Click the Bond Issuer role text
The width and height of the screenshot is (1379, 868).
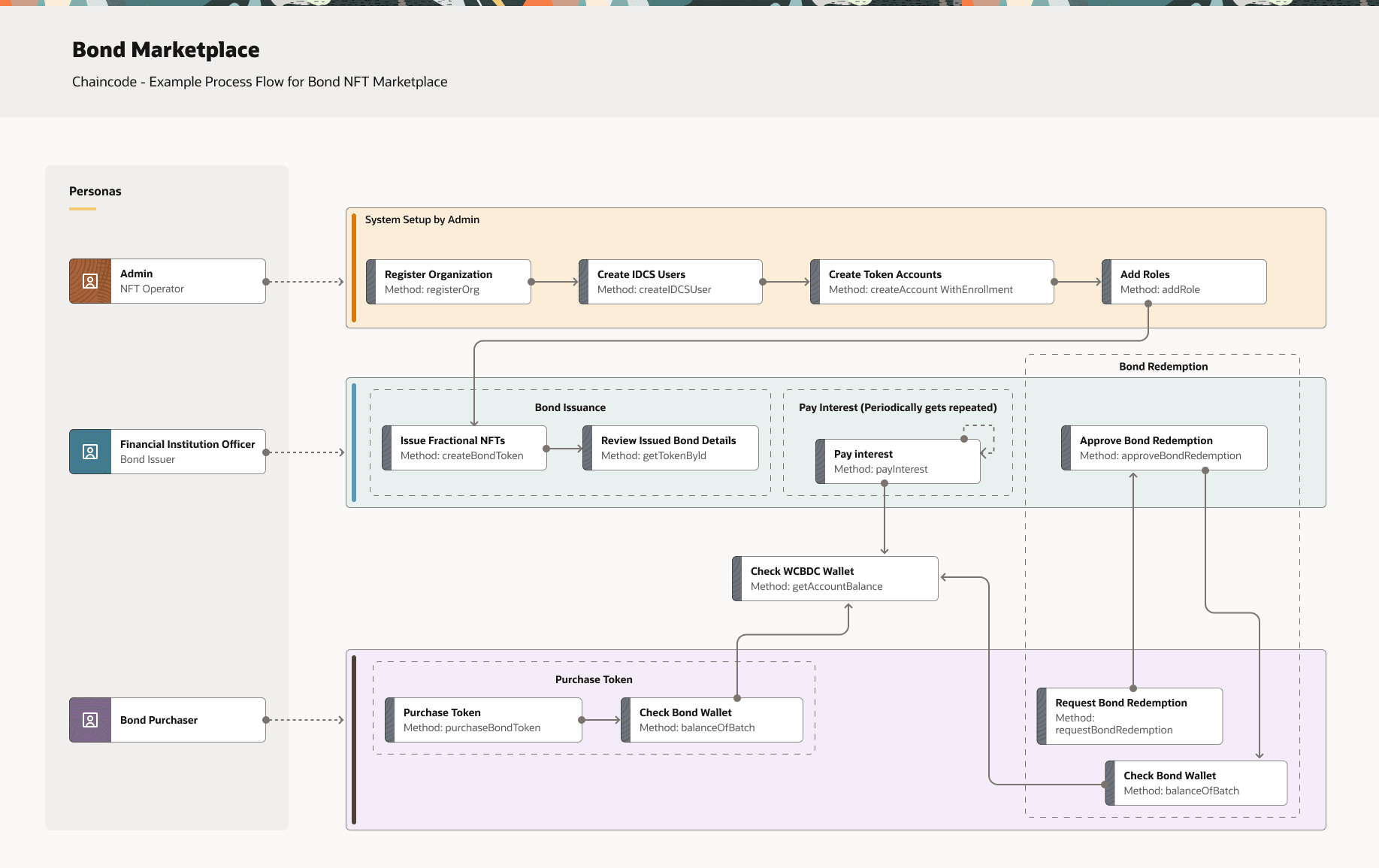147,459
